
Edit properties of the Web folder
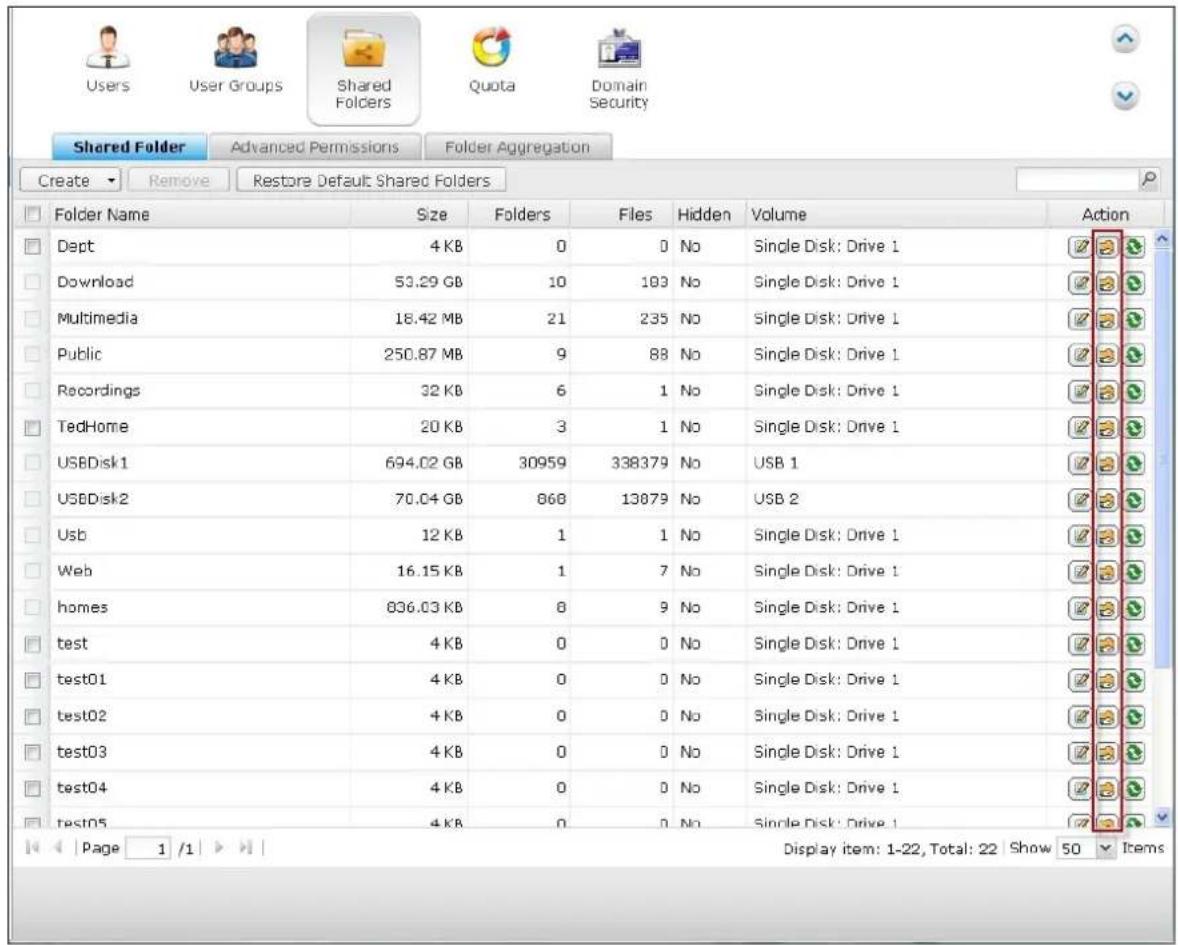pos(1080,572)
